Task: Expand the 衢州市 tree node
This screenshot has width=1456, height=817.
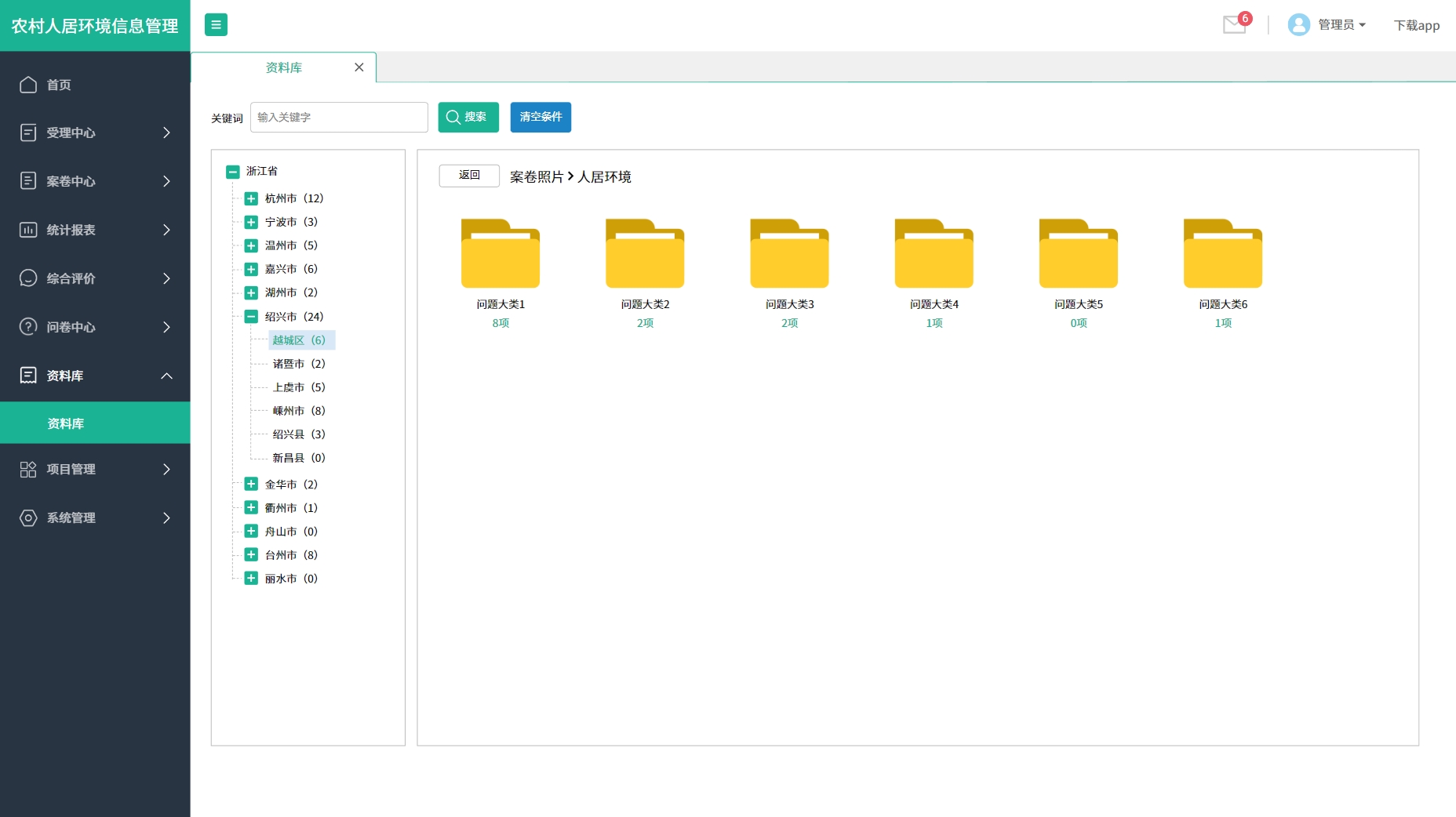Action: (x=251, y=507)
